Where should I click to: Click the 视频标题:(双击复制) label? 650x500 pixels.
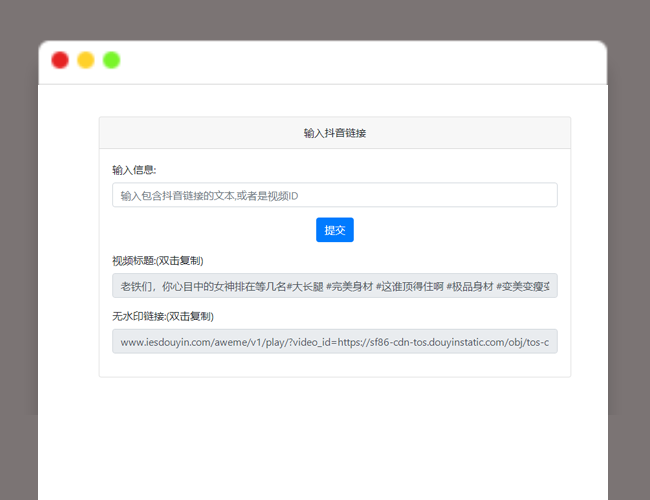point(158,261)
